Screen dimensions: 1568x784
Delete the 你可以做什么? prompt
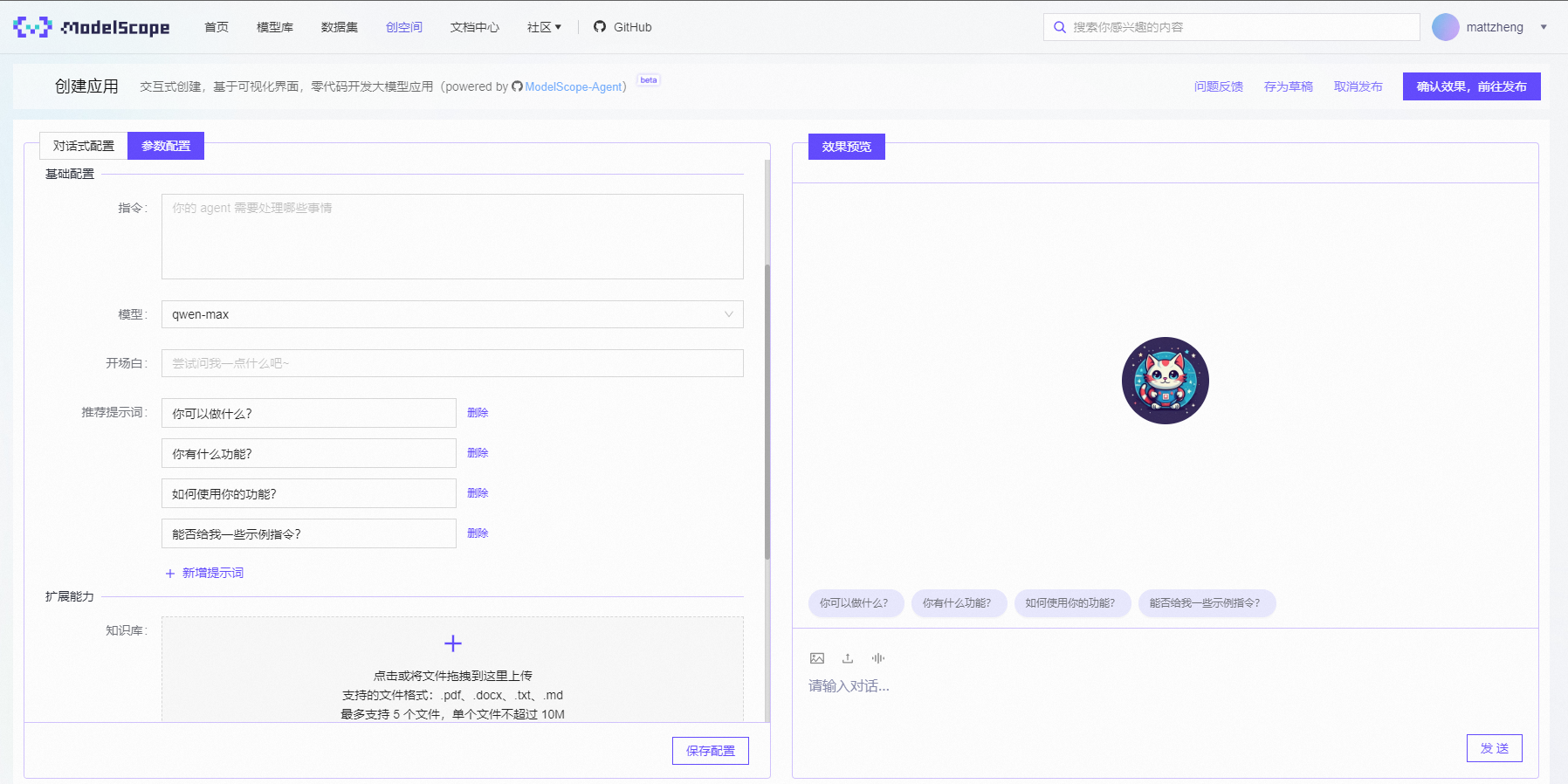click(x=478, y=413)
